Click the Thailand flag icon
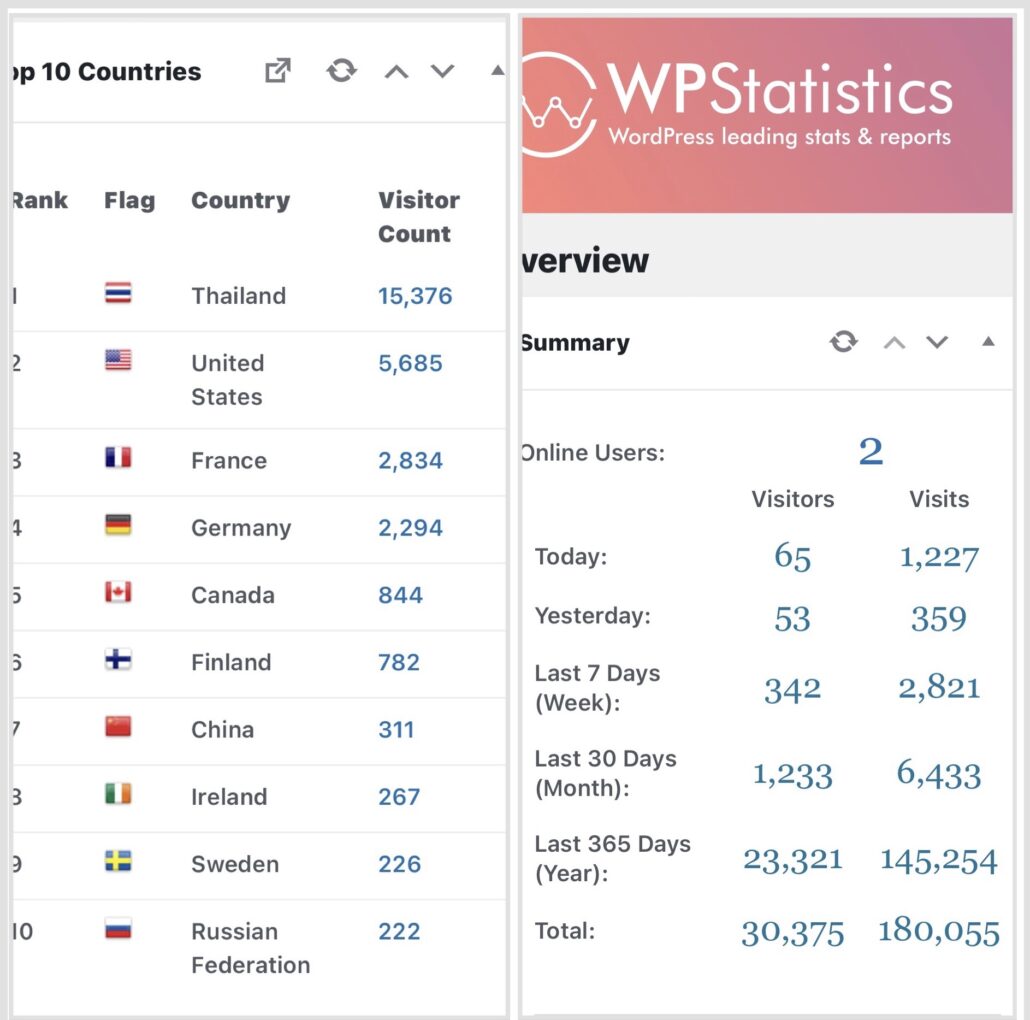This screenshot has height=1020, width=1030. click(x=118, y=294)
